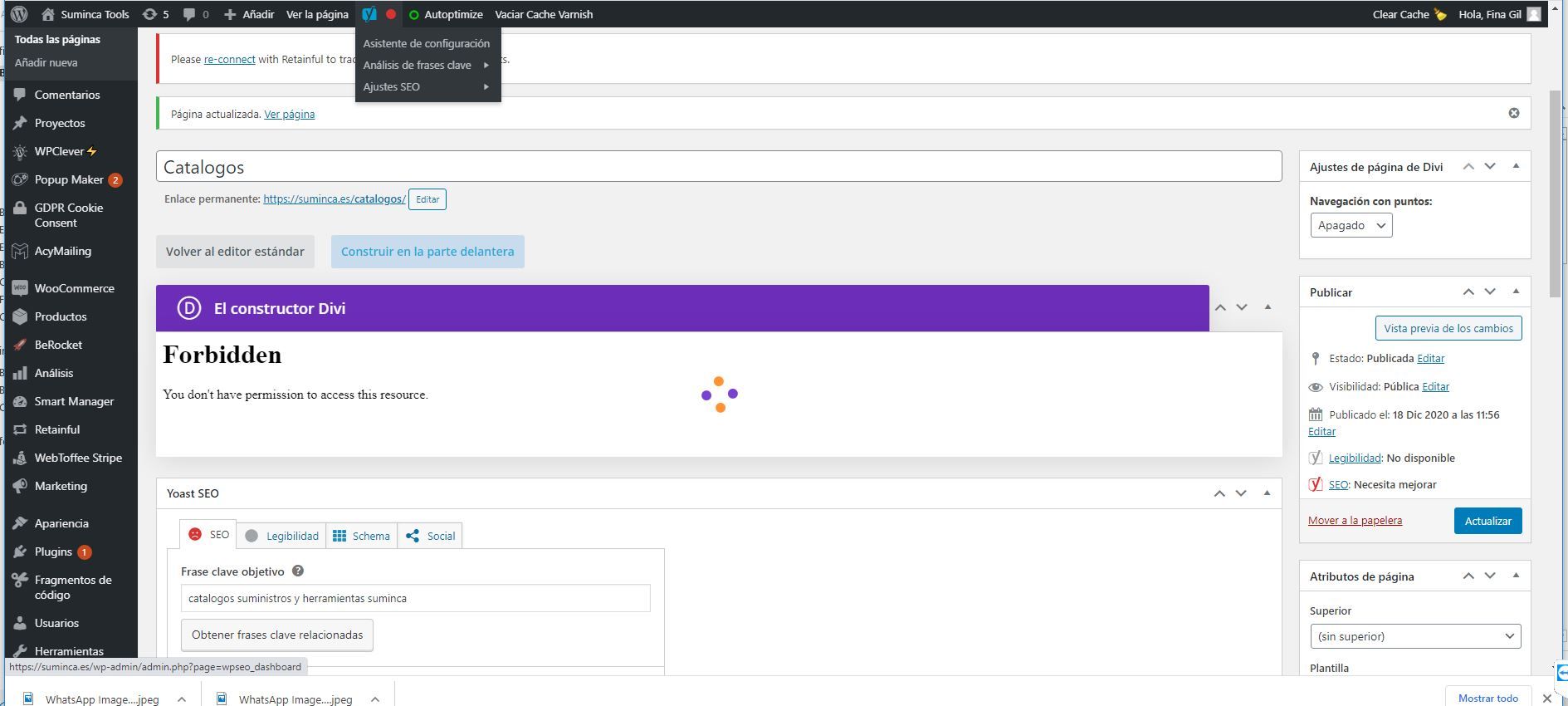1568x706 pixels.
Task: Click Volver al editor estándar
Action: tap(235, 252)
